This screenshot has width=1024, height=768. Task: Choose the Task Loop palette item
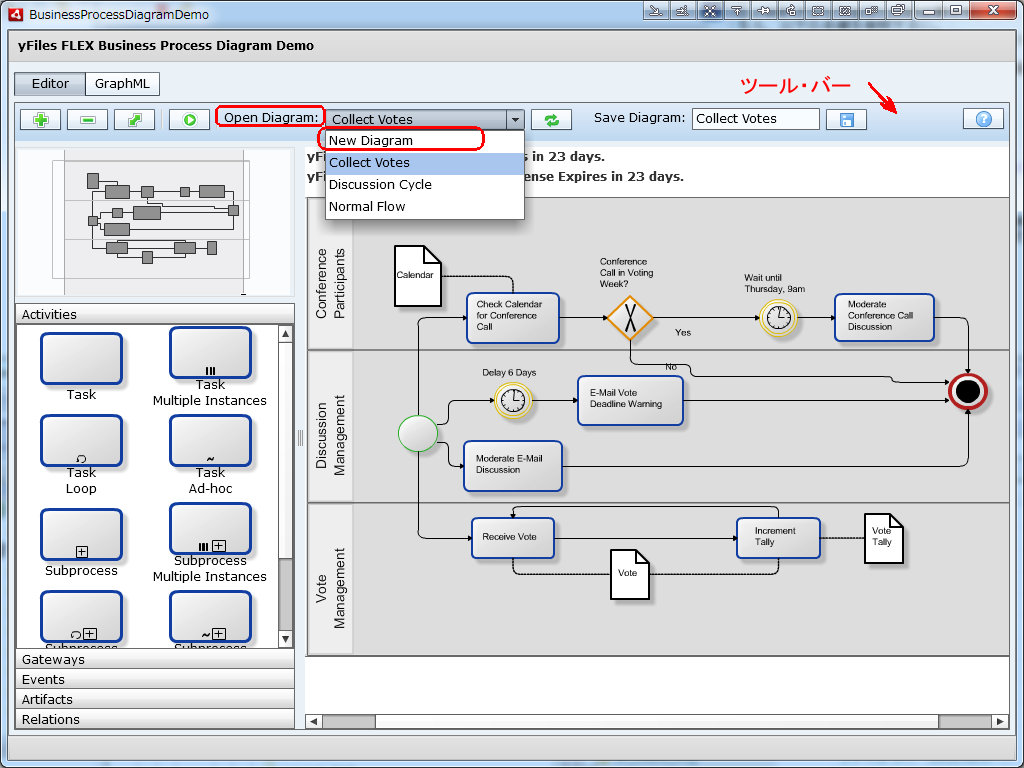pos(82,441)
